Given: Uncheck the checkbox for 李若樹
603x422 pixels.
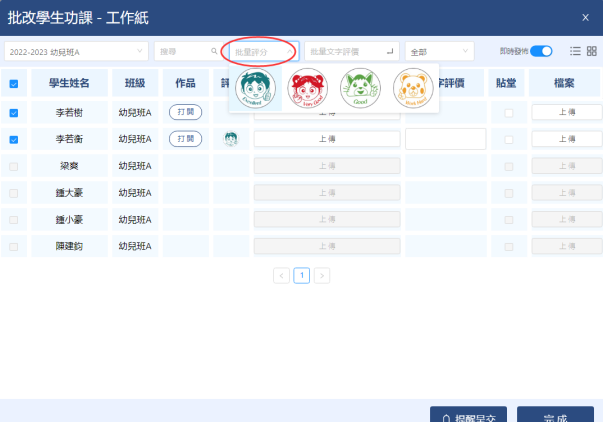Looking at the screenshot, I should 14,113.
